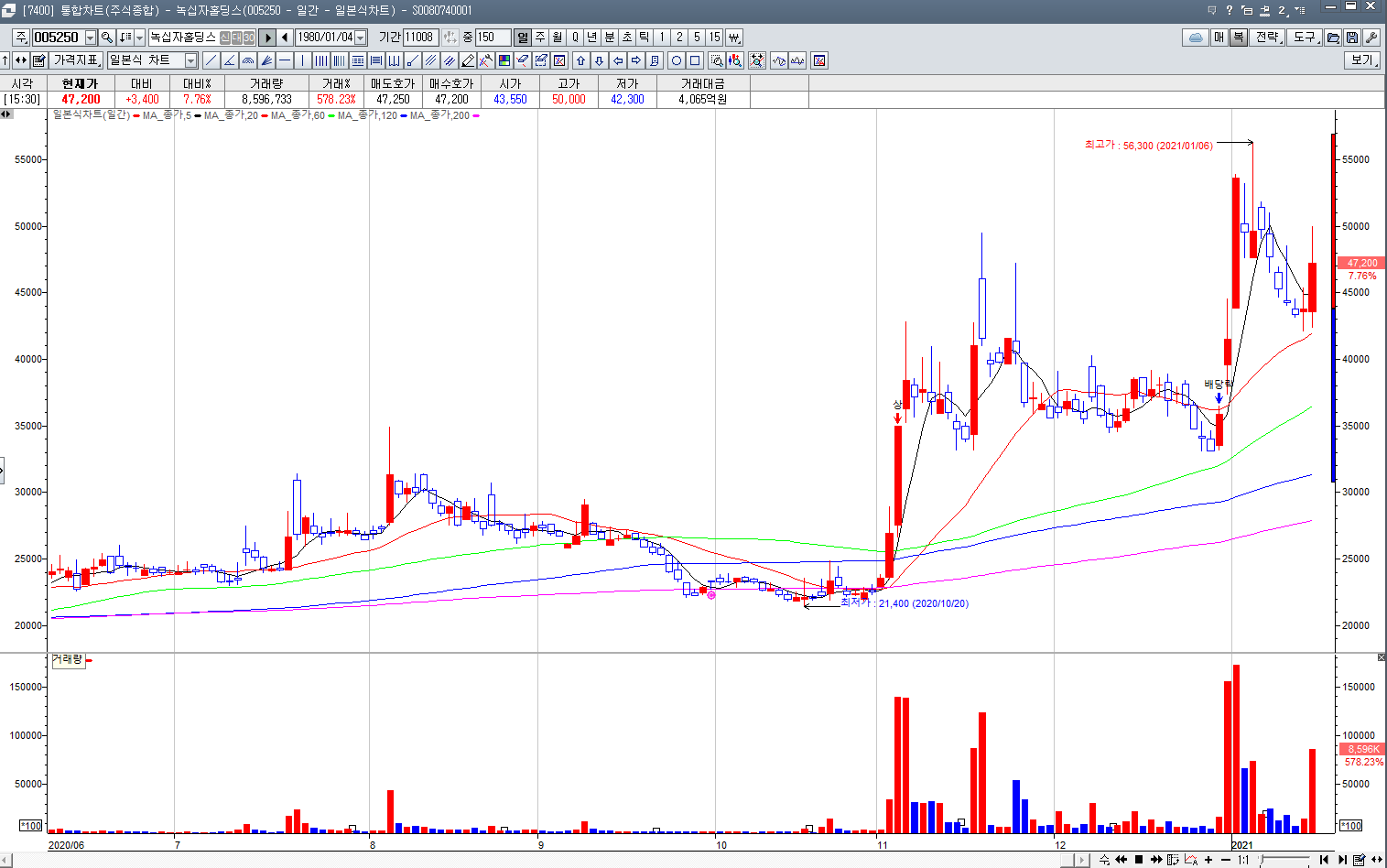Viewport: 1387px width, 868px height.
Task: Click the edit-notes icon in top toolbar
Action: click(x=38, y=60)
